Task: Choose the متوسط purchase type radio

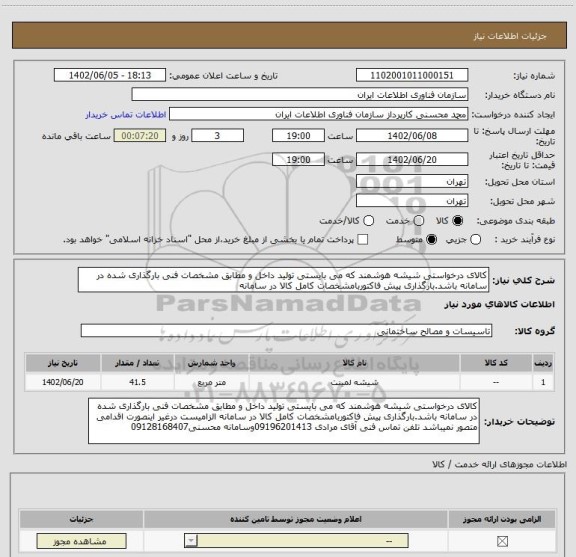Action: point(431,240)
